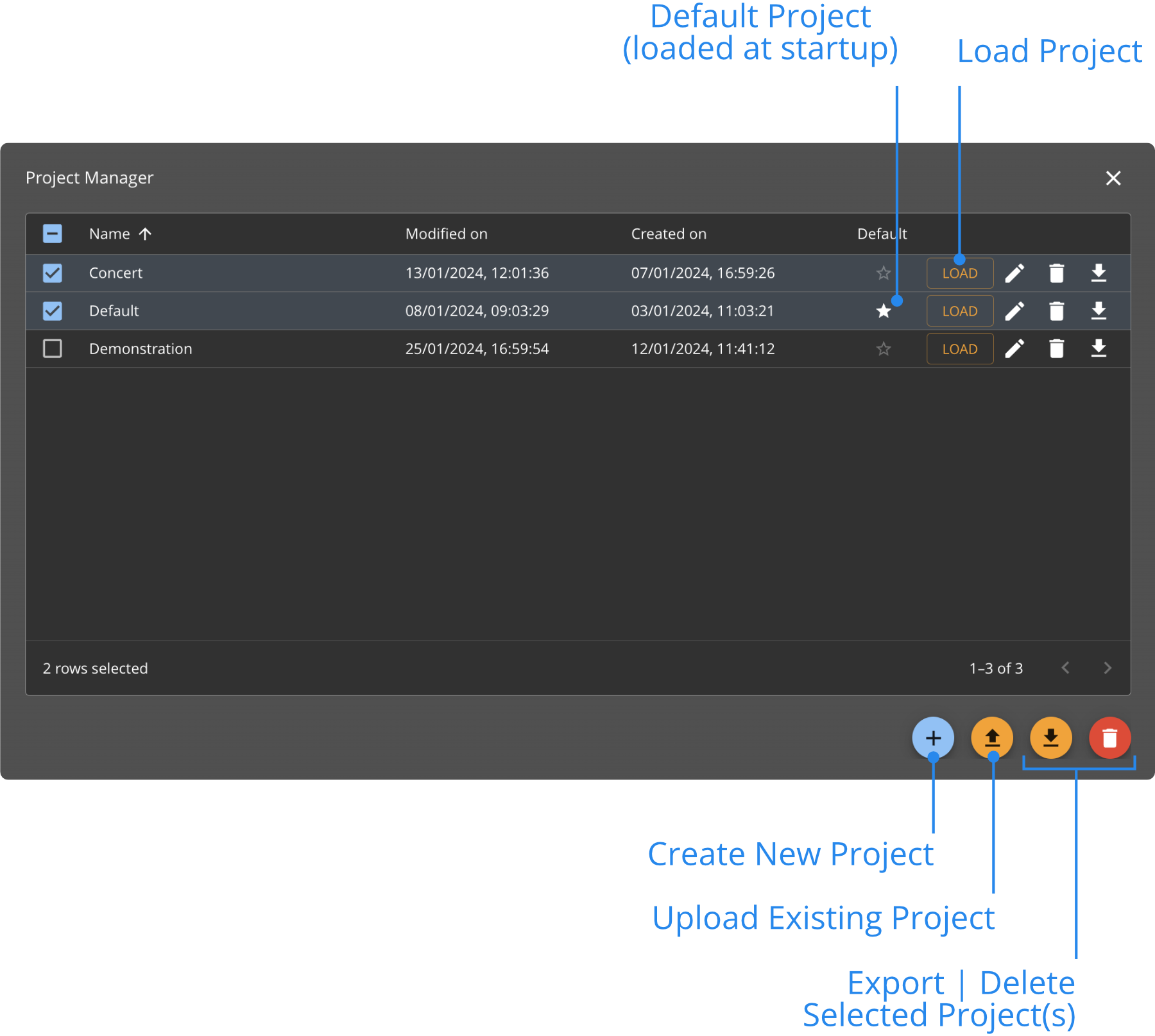Screen dimensions: 1155x1036
Task: Close the Project Manager dialog
Action: pyautogui.click(x=1114, y=178)
